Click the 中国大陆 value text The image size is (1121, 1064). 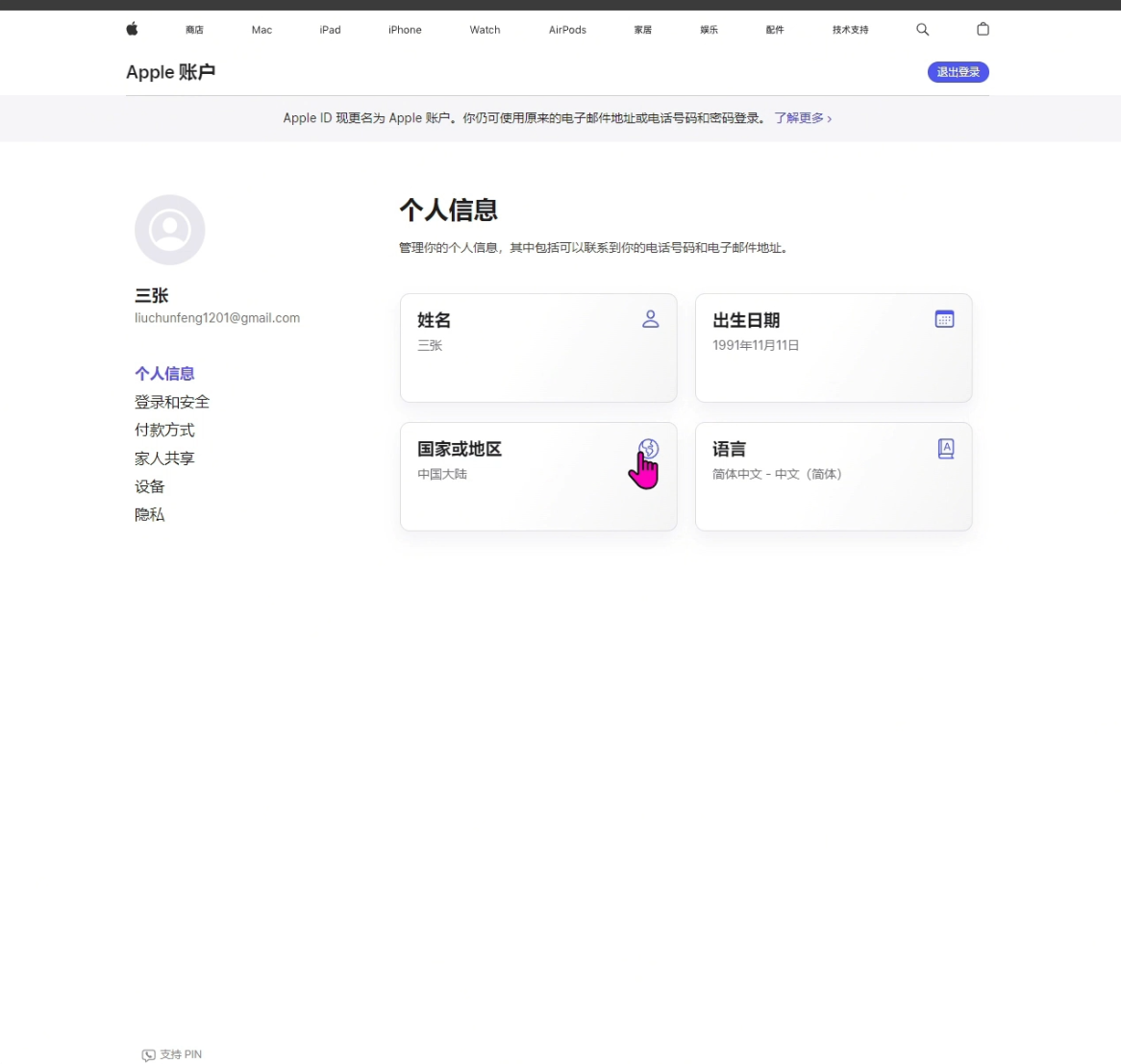442,474
